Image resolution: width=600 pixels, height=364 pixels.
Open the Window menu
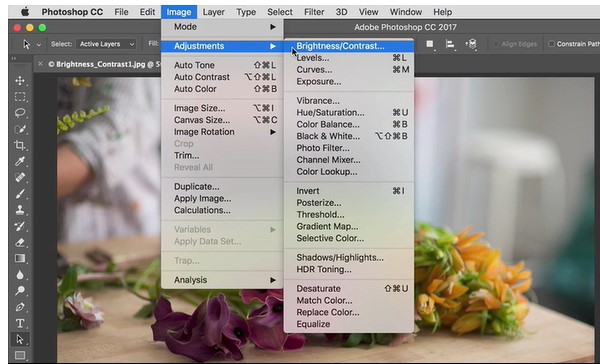pos(406,12)
